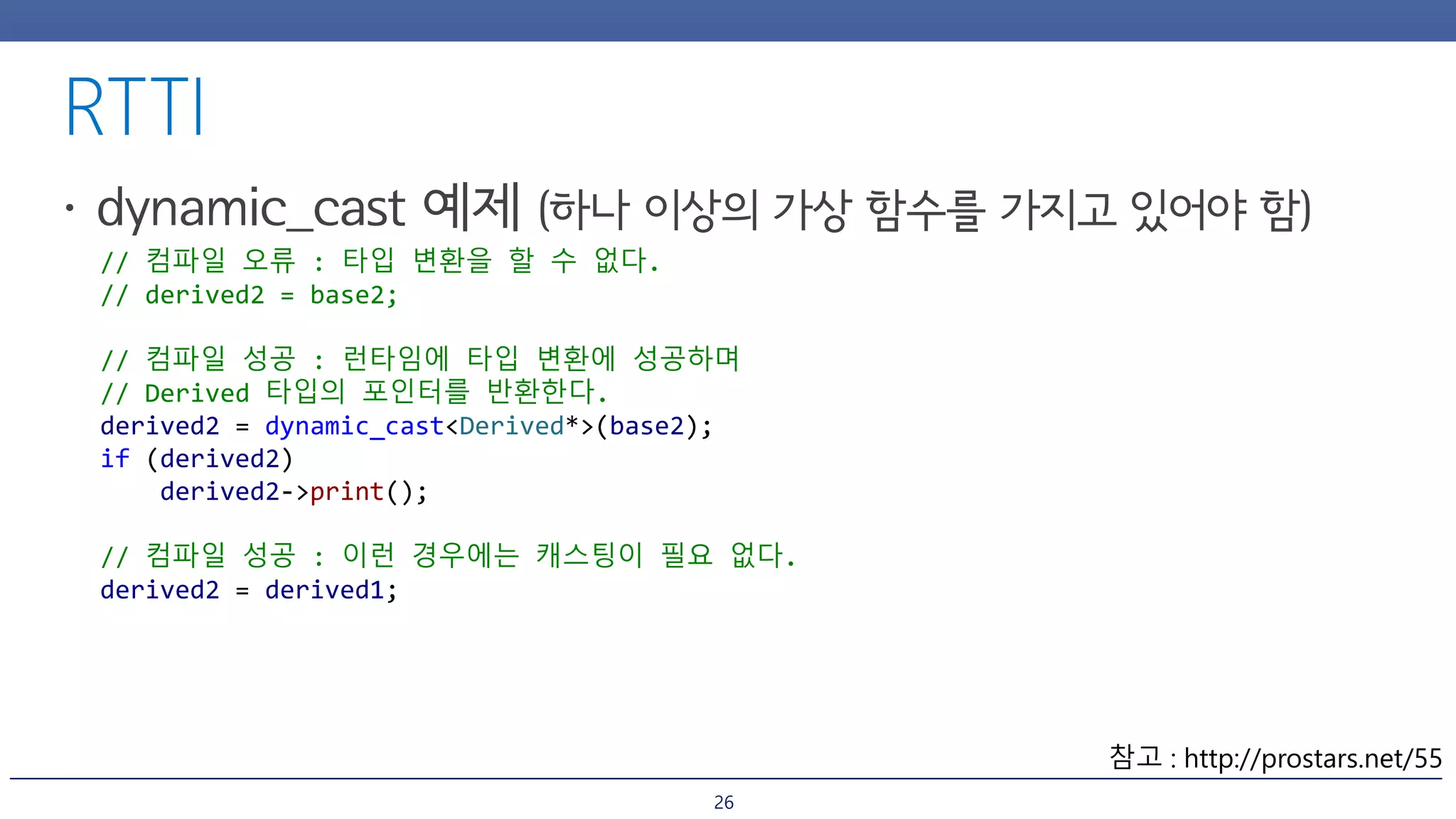Click the comment about 캐스팅이 필요 없다
1456x819 pixels.
[x=448, y=555]
